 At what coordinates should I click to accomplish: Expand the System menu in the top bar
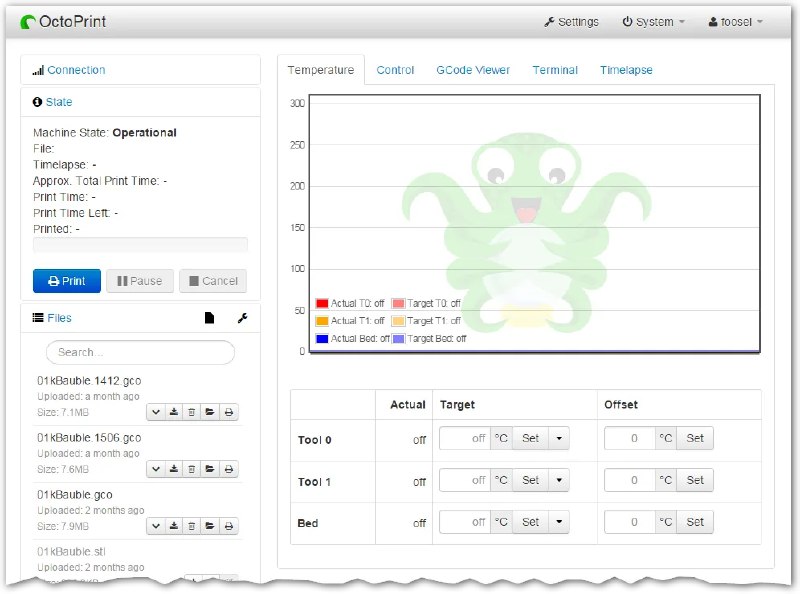650,21
